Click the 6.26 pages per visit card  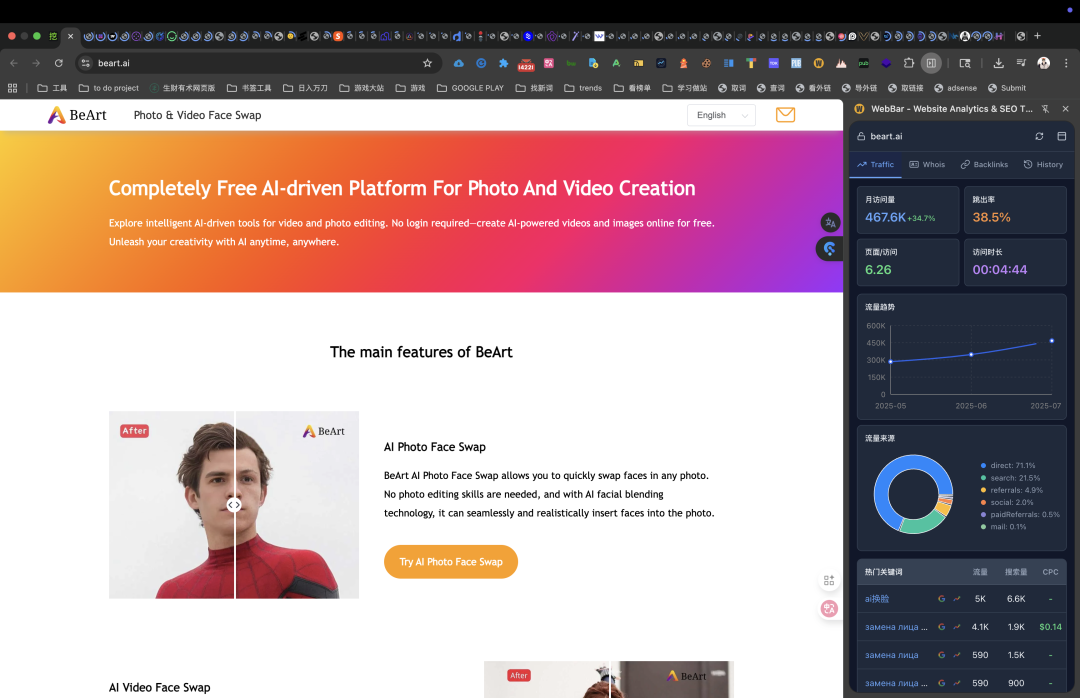(x=908, y=262)
